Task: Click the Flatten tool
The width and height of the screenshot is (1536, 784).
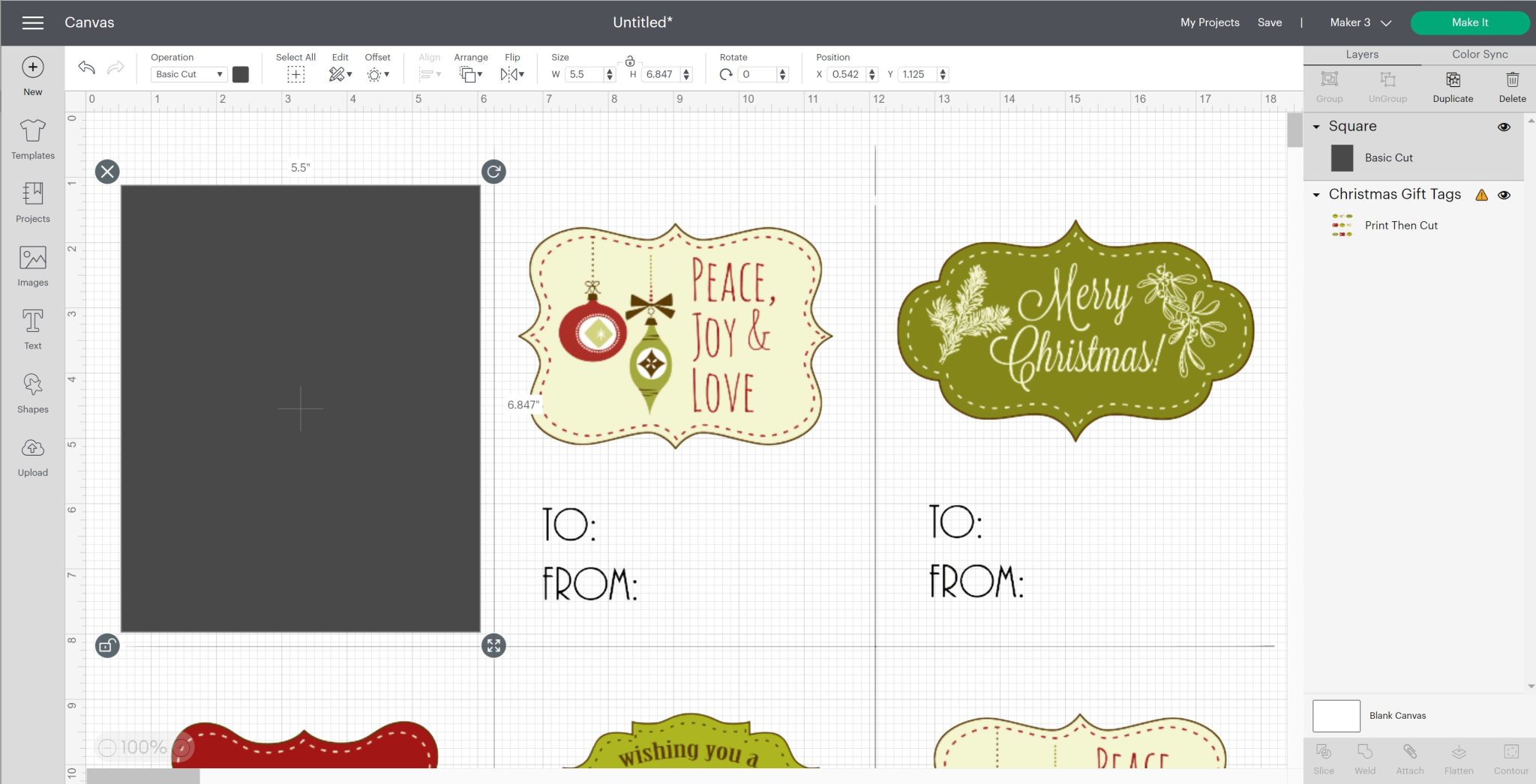Action: (x=1459, y=757)
